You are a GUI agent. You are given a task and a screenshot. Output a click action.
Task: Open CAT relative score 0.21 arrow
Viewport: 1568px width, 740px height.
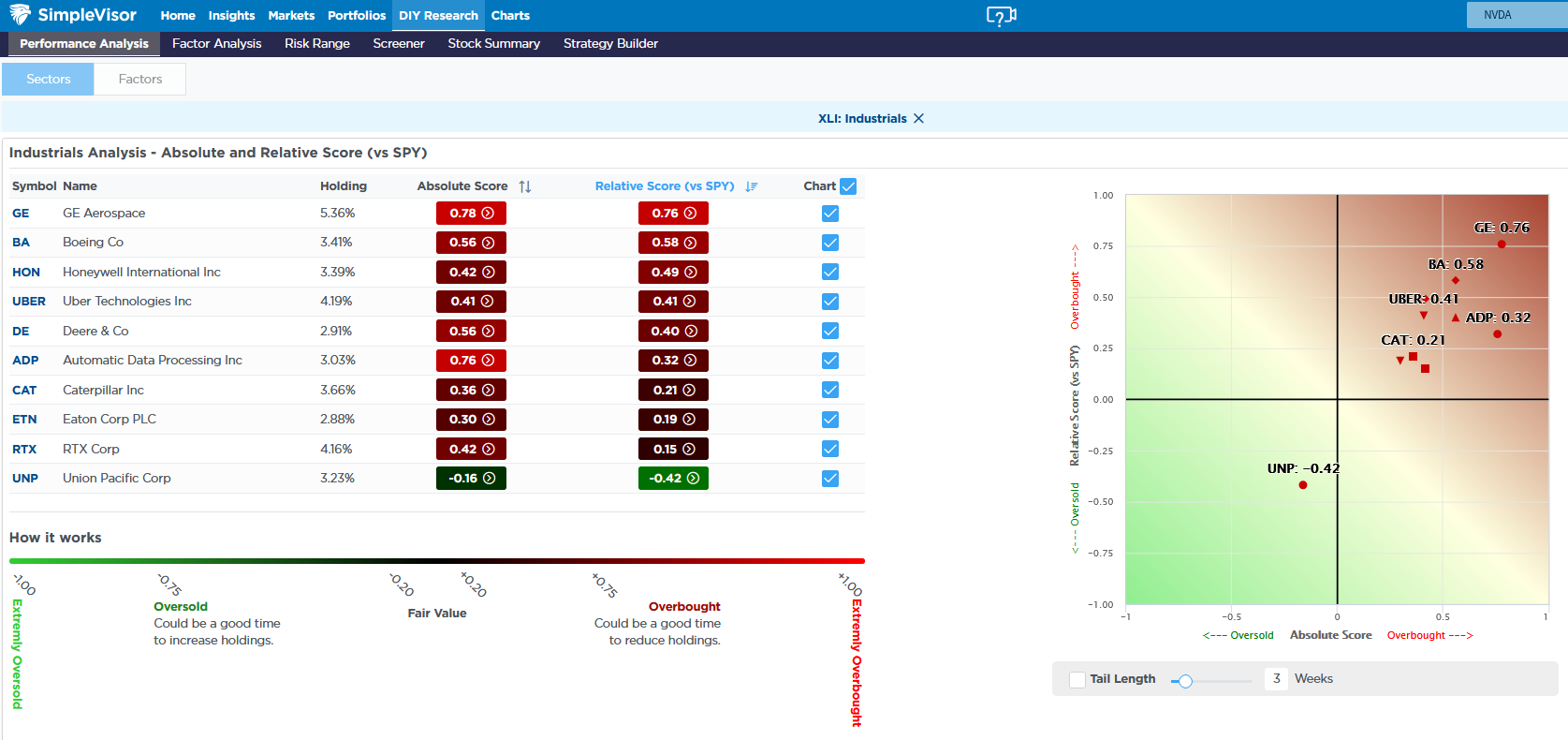pyautogui.click(x=689, y=391)
